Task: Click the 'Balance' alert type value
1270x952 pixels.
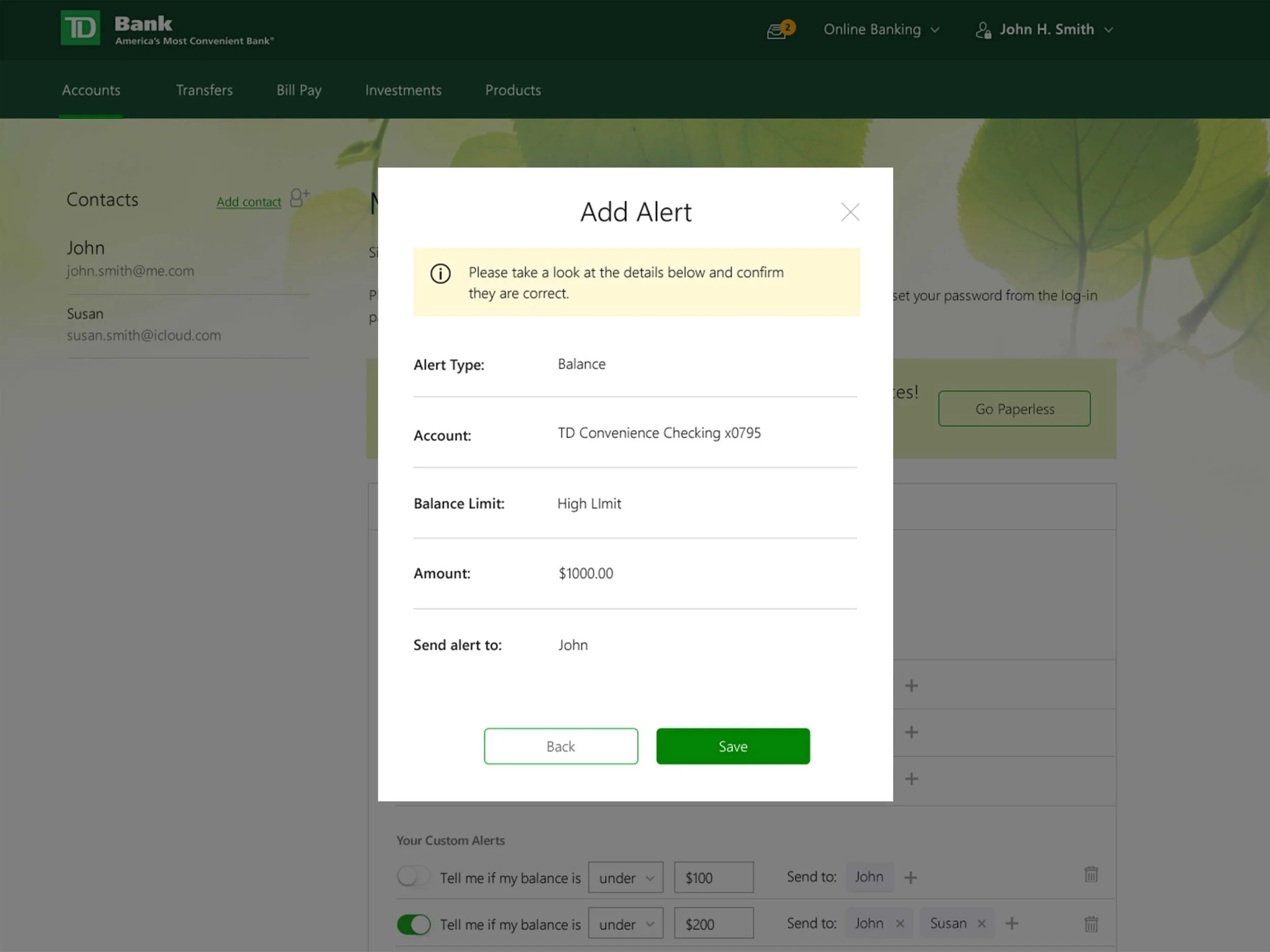Action: (582, 364)
